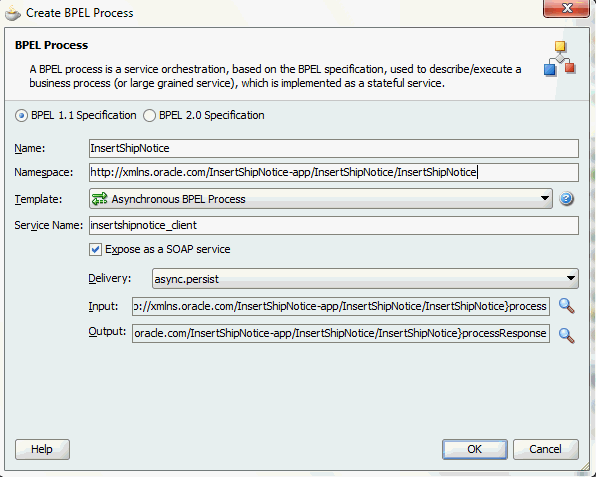Click the BPEL process diagram icon
This screenshot has height=477, width=596.
pyautogui.click(x=560, y=58)
